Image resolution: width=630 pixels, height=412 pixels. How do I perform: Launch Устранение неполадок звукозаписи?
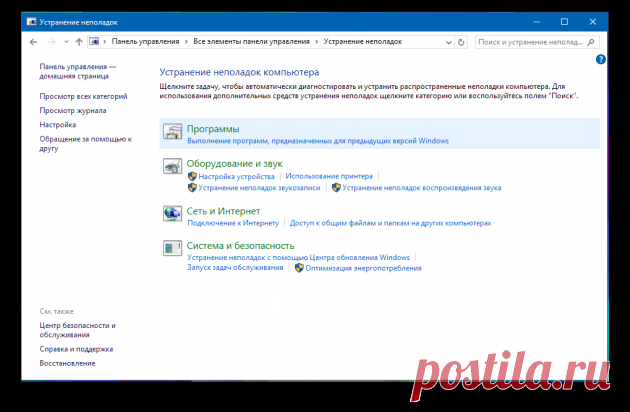pos(259,188)
